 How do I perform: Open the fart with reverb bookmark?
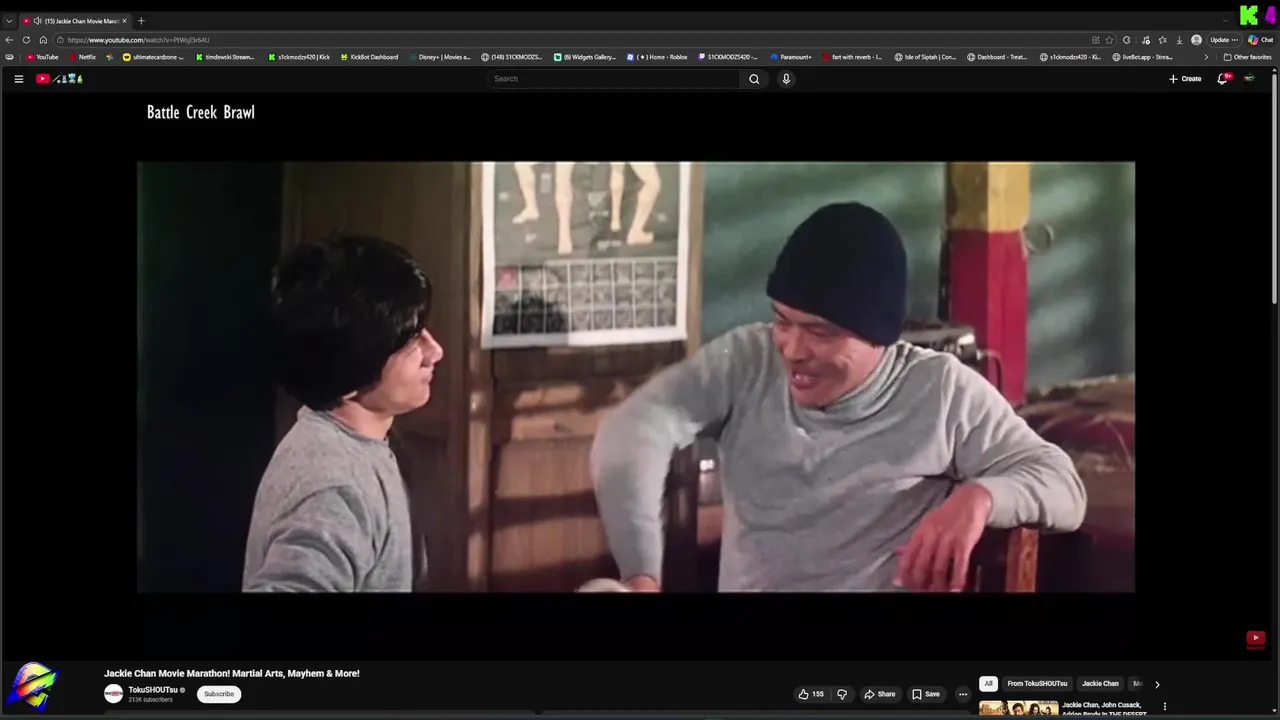851,57
